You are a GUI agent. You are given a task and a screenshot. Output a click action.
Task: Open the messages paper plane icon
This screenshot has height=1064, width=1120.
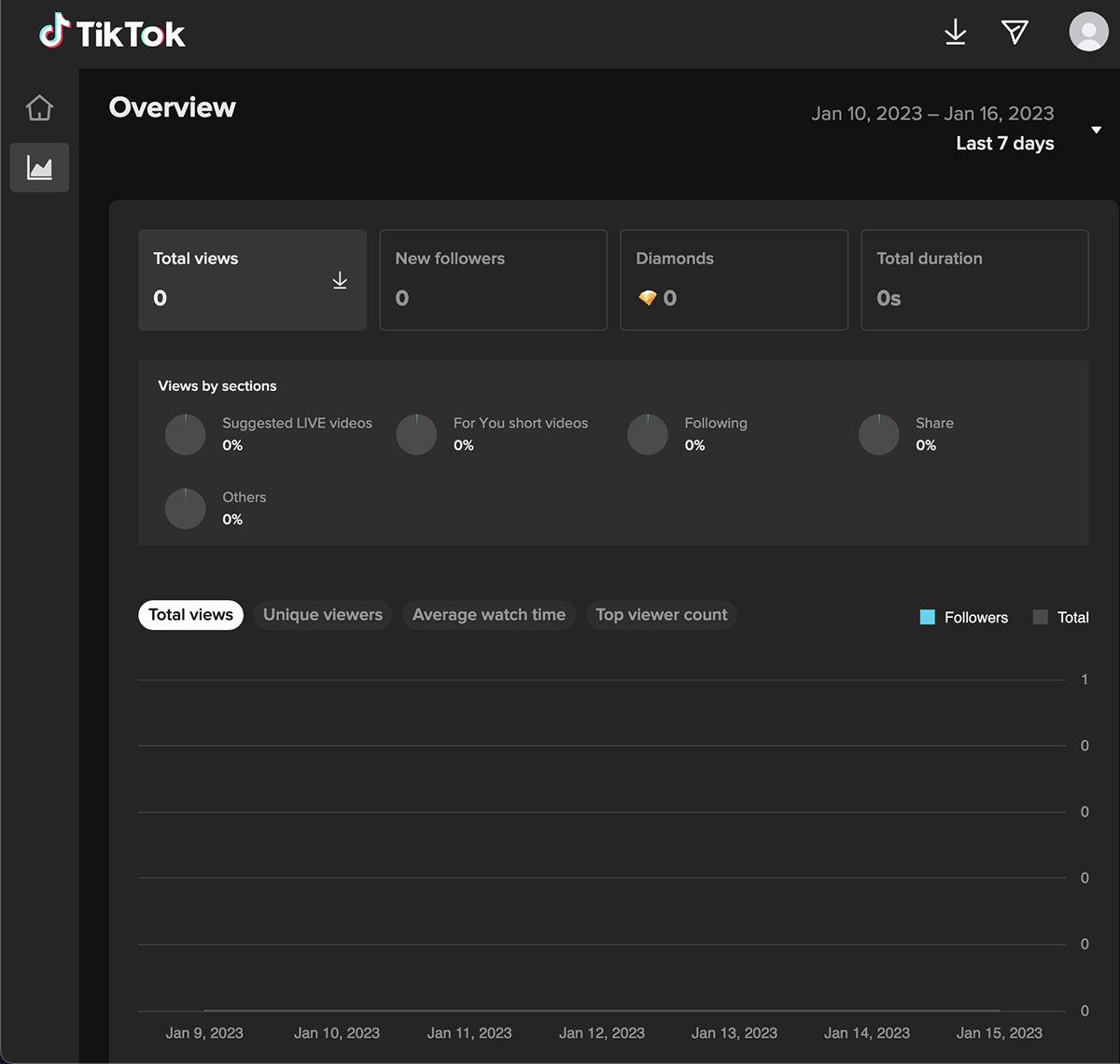pyautogui.click(x=1015, y=33)
